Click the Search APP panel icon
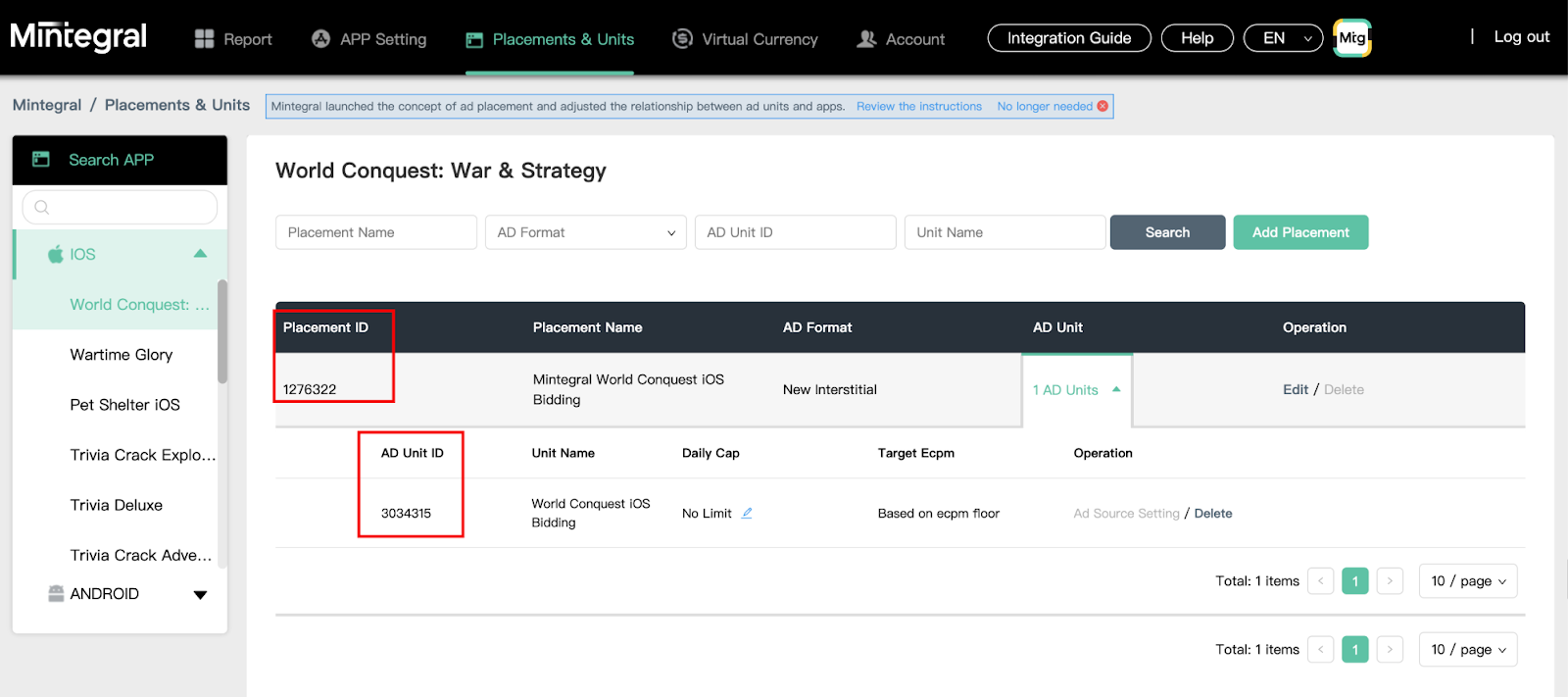 click(x=41, y=159)
